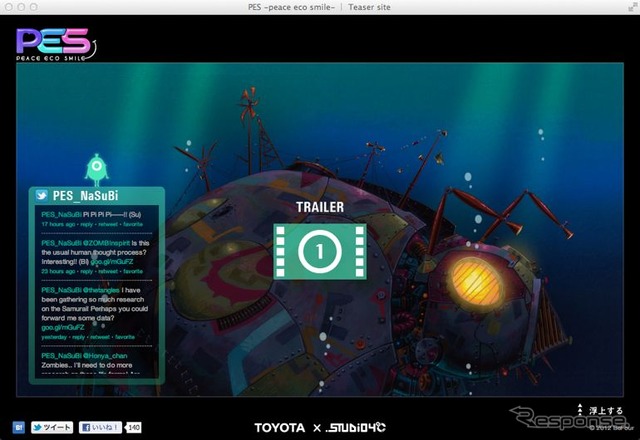Click reply under the 17 hours ago tweet
Image resolution: width=640 pixels, height=440 pixels.
[x=87, y=224]
